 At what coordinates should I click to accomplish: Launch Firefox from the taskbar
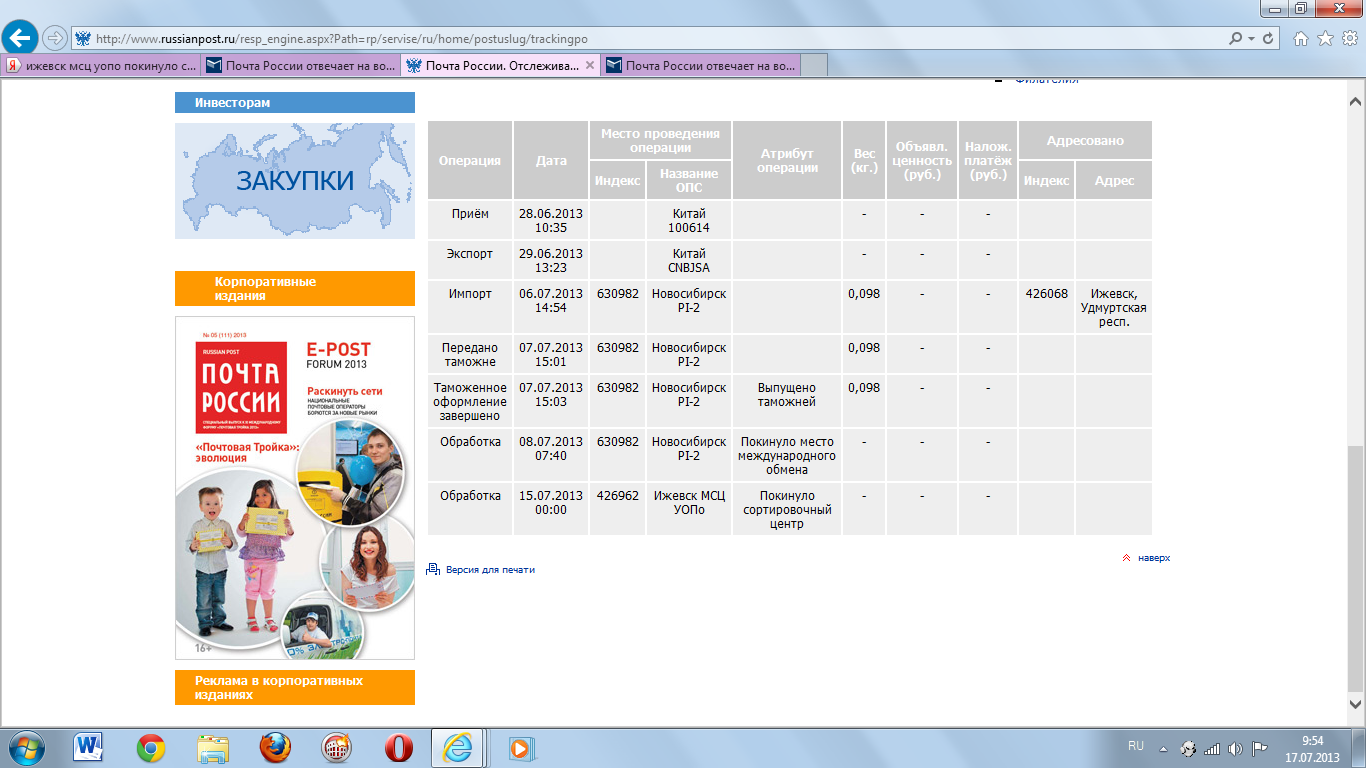(x=275, y=748)
